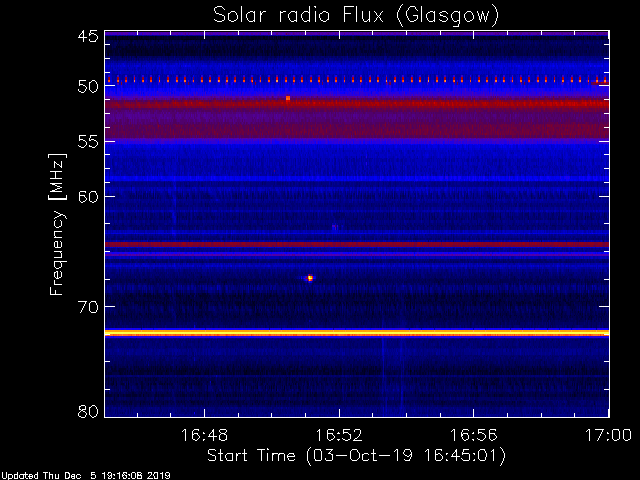Screen dimensions: 640x480
Task: Click the bright burst spot near 16:51
Action: pos(310,278)
